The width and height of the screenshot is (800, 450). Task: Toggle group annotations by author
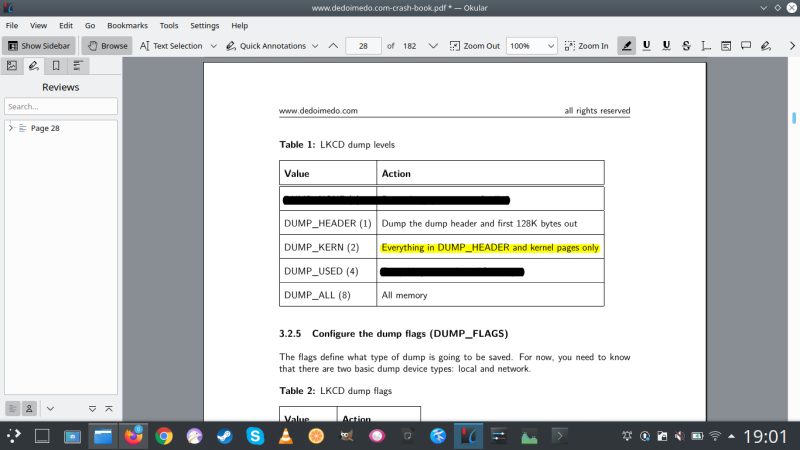point(29,409)
